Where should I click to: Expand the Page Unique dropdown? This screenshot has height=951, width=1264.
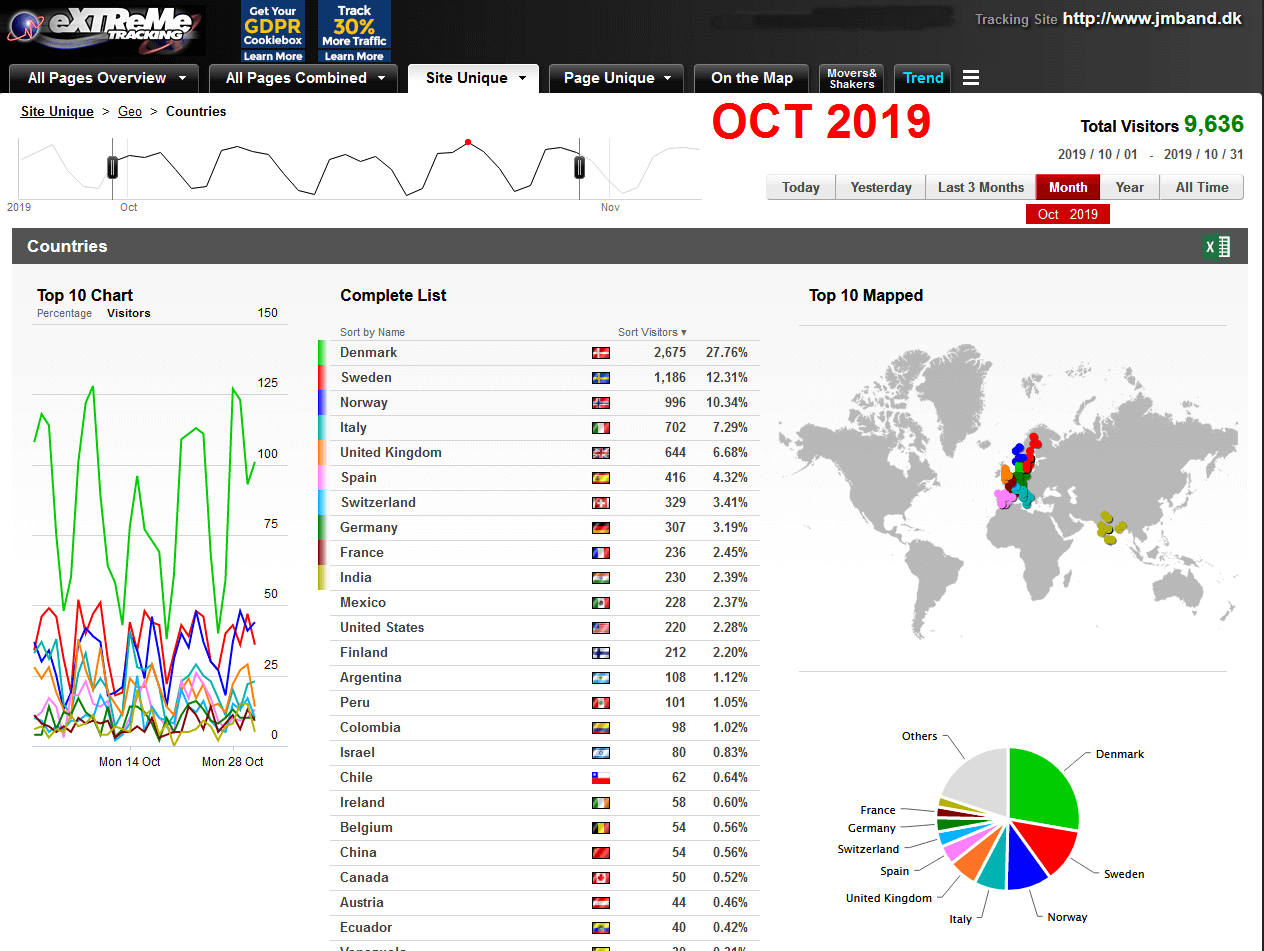tap(668, 78)
